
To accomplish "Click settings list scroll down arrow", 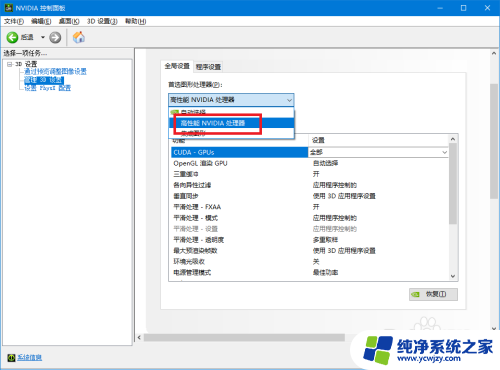I will click(453, 276).
